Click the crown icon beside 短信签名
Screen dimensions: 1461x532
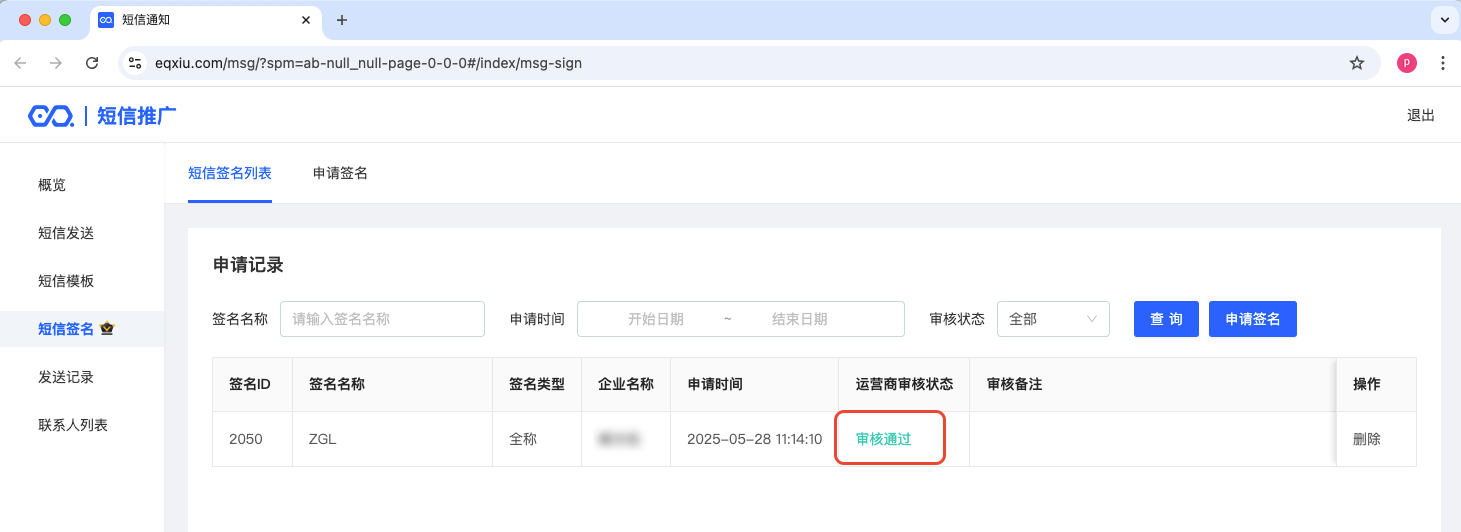107,329
